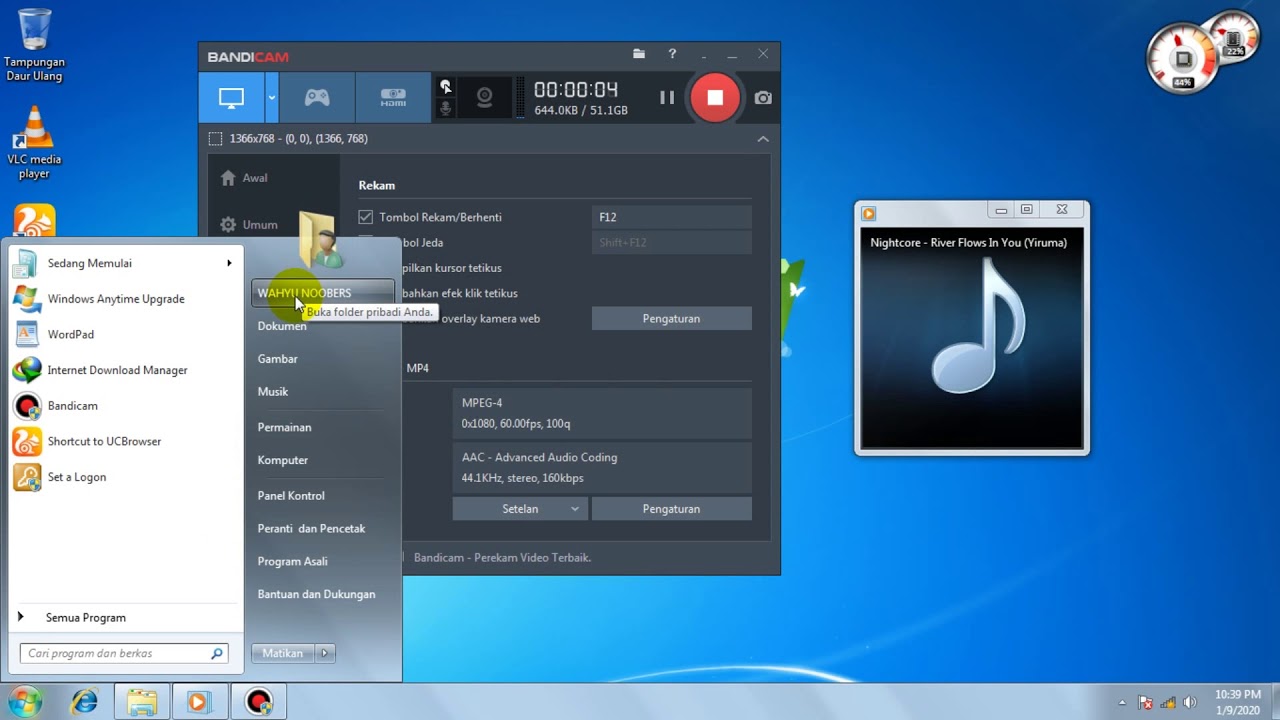Stop recording with the red stop button
This screenshot has width=1280, height=720.
[x=715, y=98]
